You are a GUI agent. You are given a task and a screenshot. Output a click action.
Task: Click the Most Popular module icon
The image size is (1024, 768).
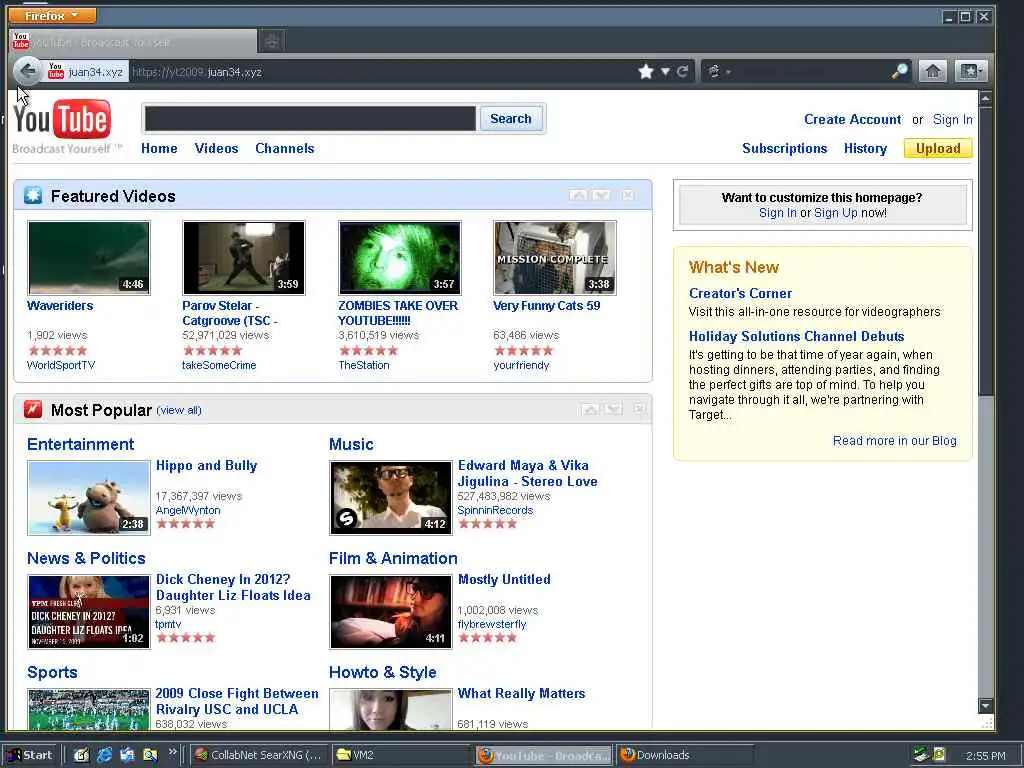33,409
